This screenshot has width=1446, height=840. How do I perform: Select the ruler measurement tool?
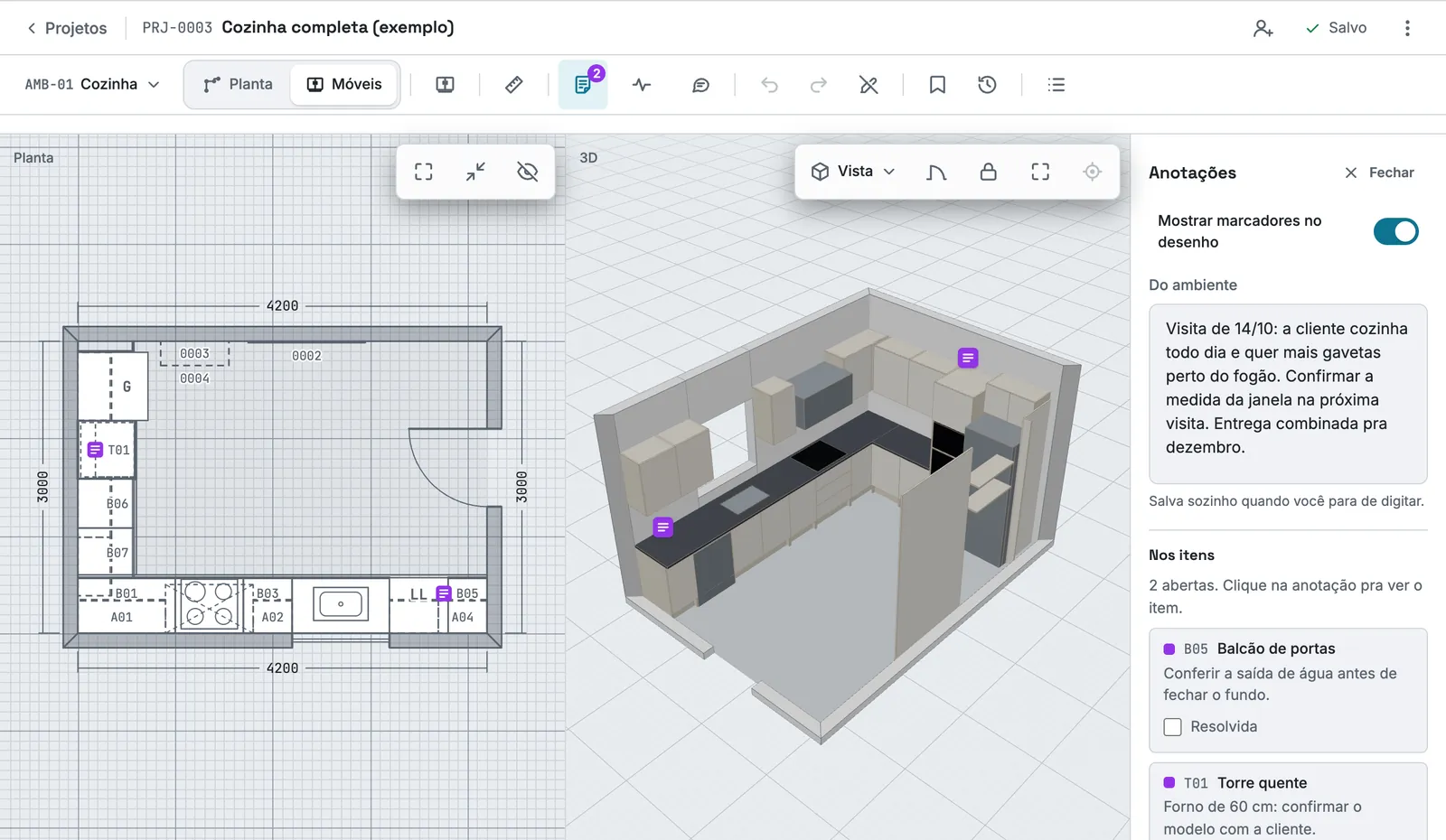pyautogui.click(x=513, y=85)
